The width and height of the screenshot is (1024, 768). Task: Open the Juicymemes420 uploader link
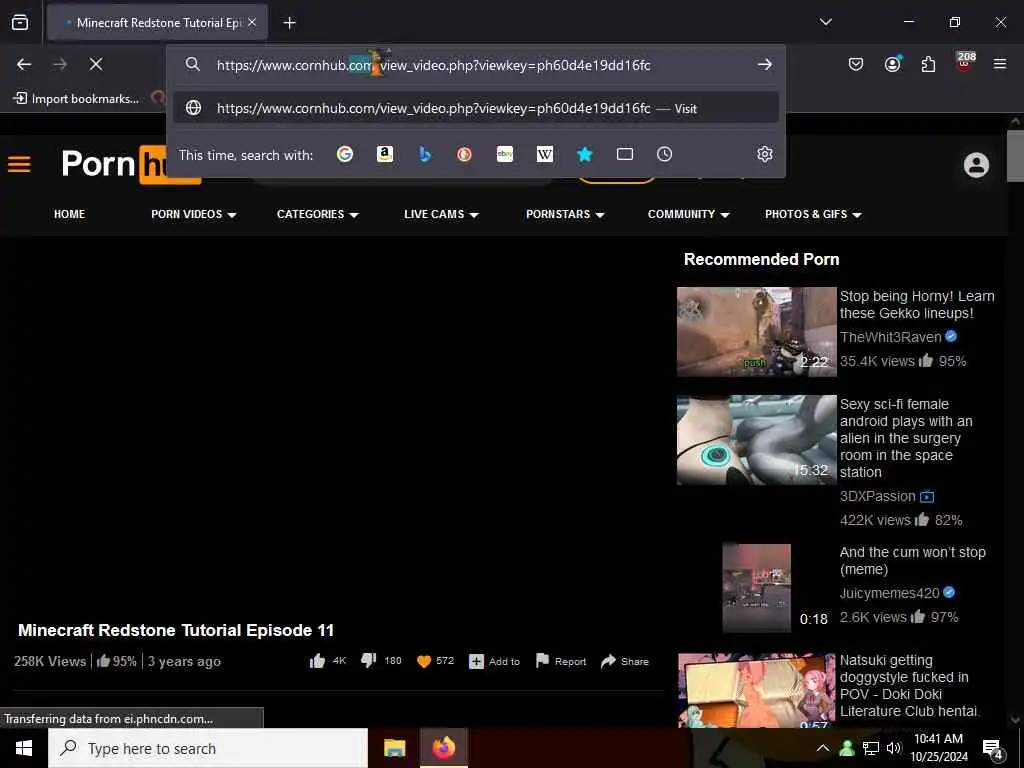point(889,593)
